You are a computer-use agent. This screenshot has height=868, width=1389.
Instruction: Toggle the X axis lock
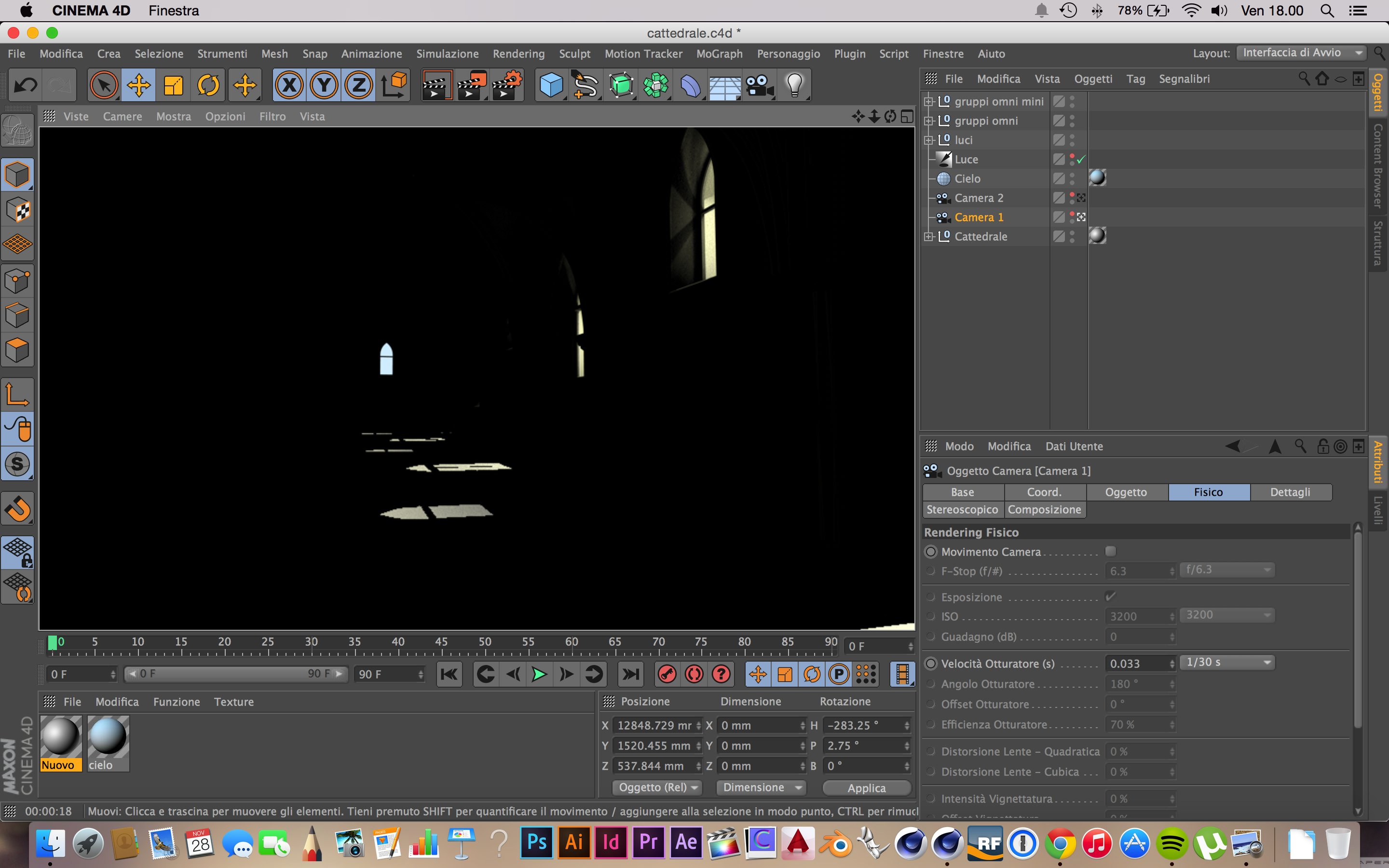coord(289,85)
